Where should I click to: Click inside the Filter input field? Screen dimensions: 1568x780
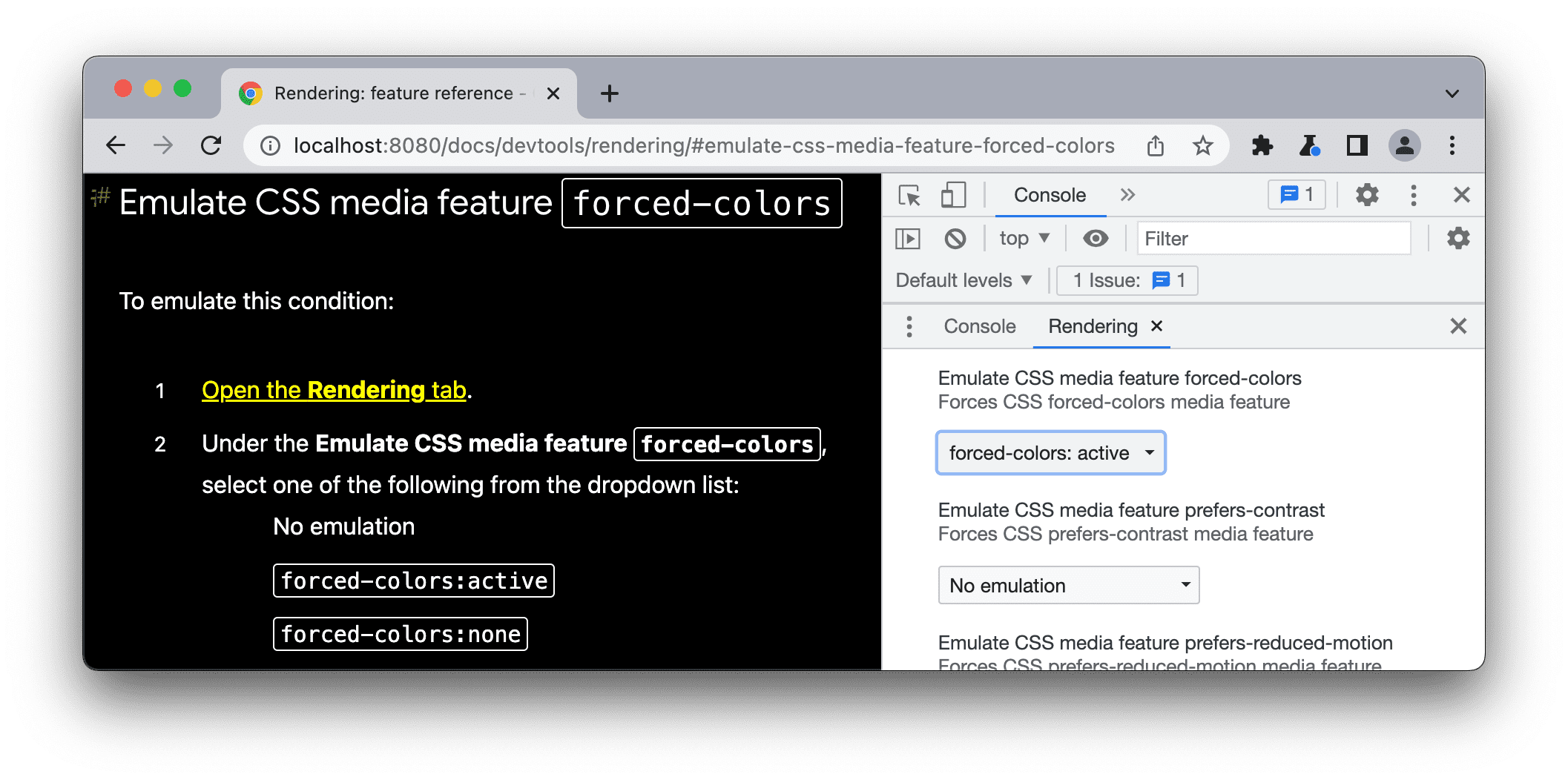1273,238
